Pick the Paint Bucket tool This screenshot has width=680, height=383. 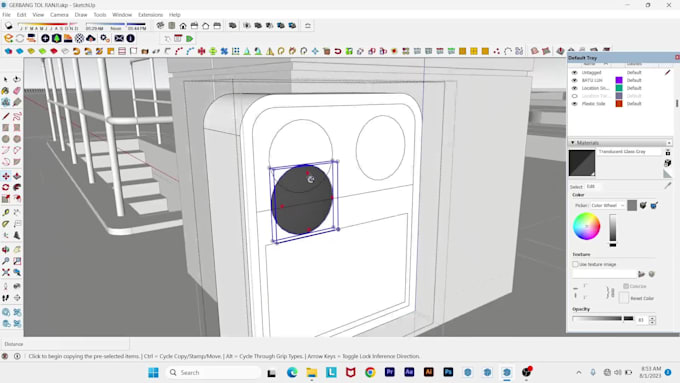6,91
